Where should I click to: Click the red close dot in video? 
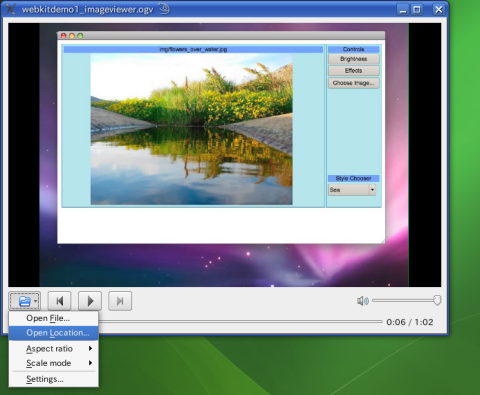[63, 36]
